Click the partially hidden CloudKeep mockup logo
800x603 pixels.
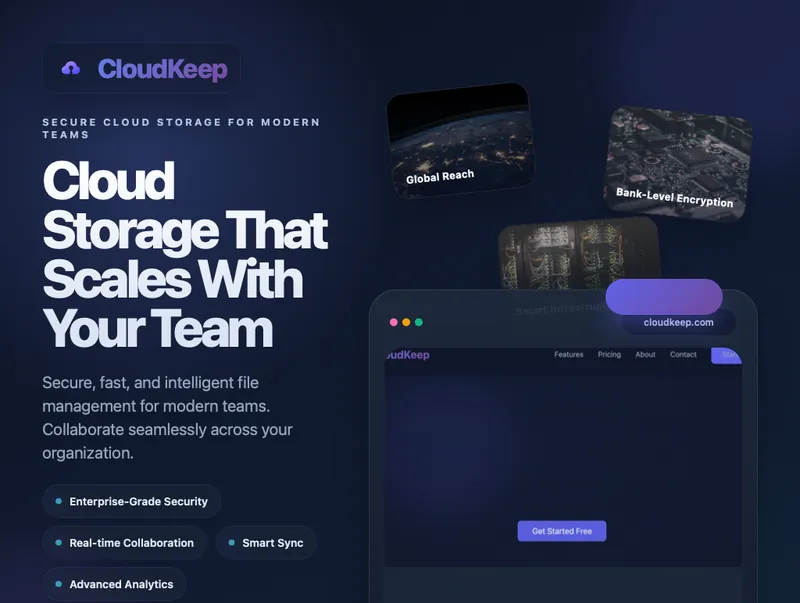tap(407, 355)
